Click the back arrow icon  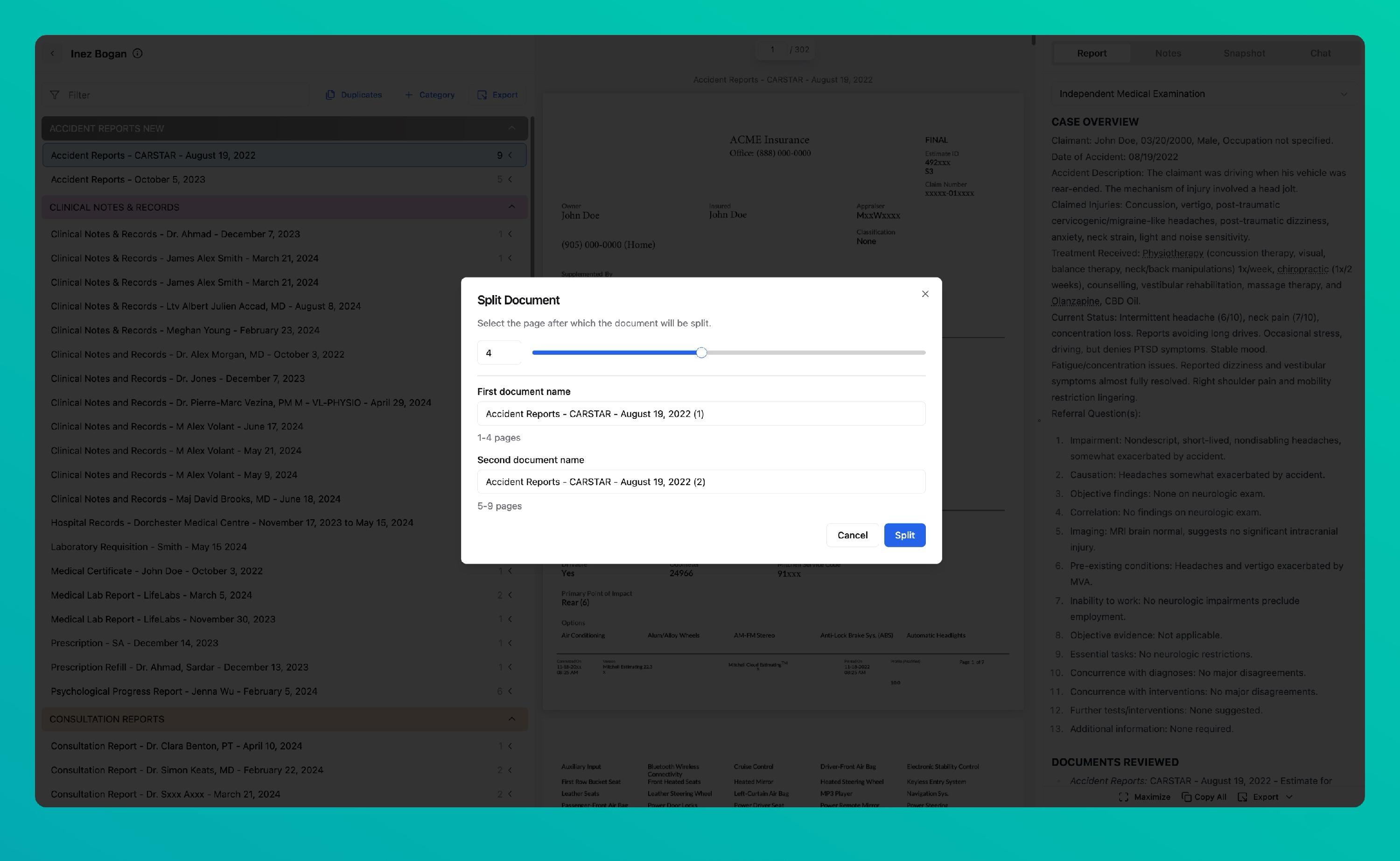pos(52,54)
